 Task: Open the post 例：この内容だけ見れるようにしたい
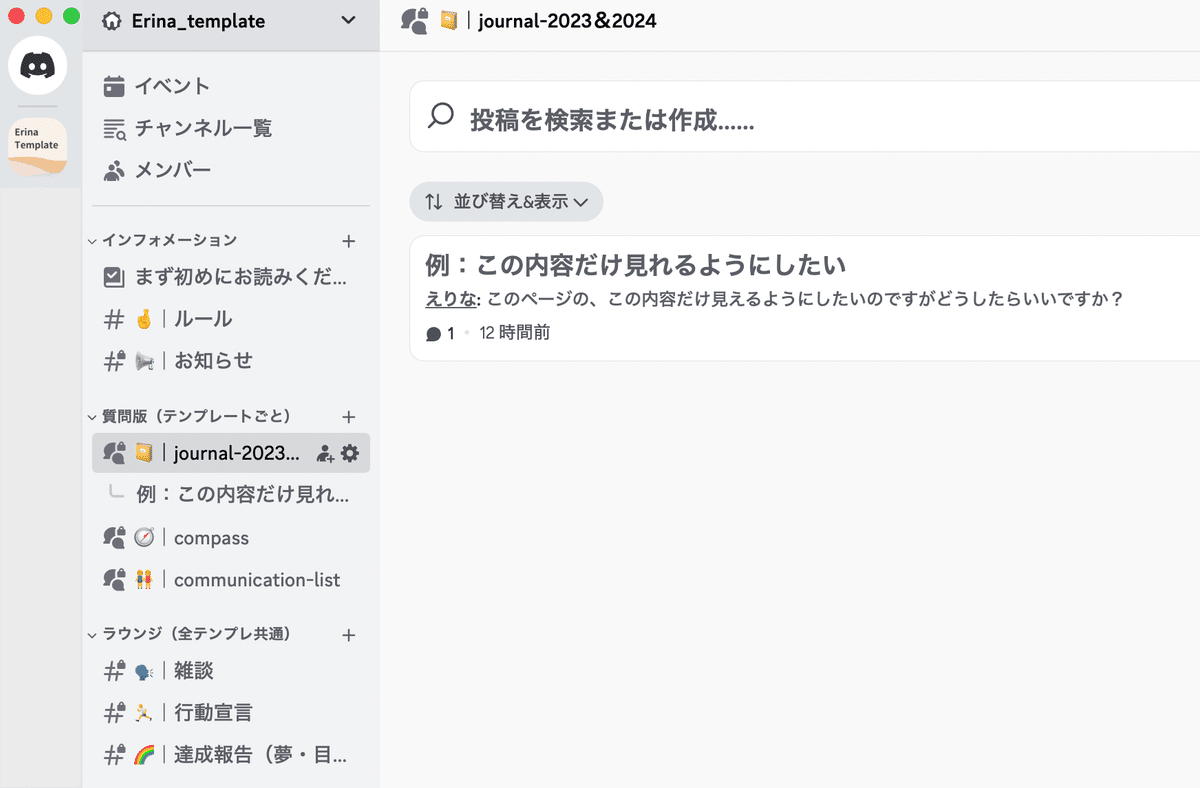pos(636,266)
